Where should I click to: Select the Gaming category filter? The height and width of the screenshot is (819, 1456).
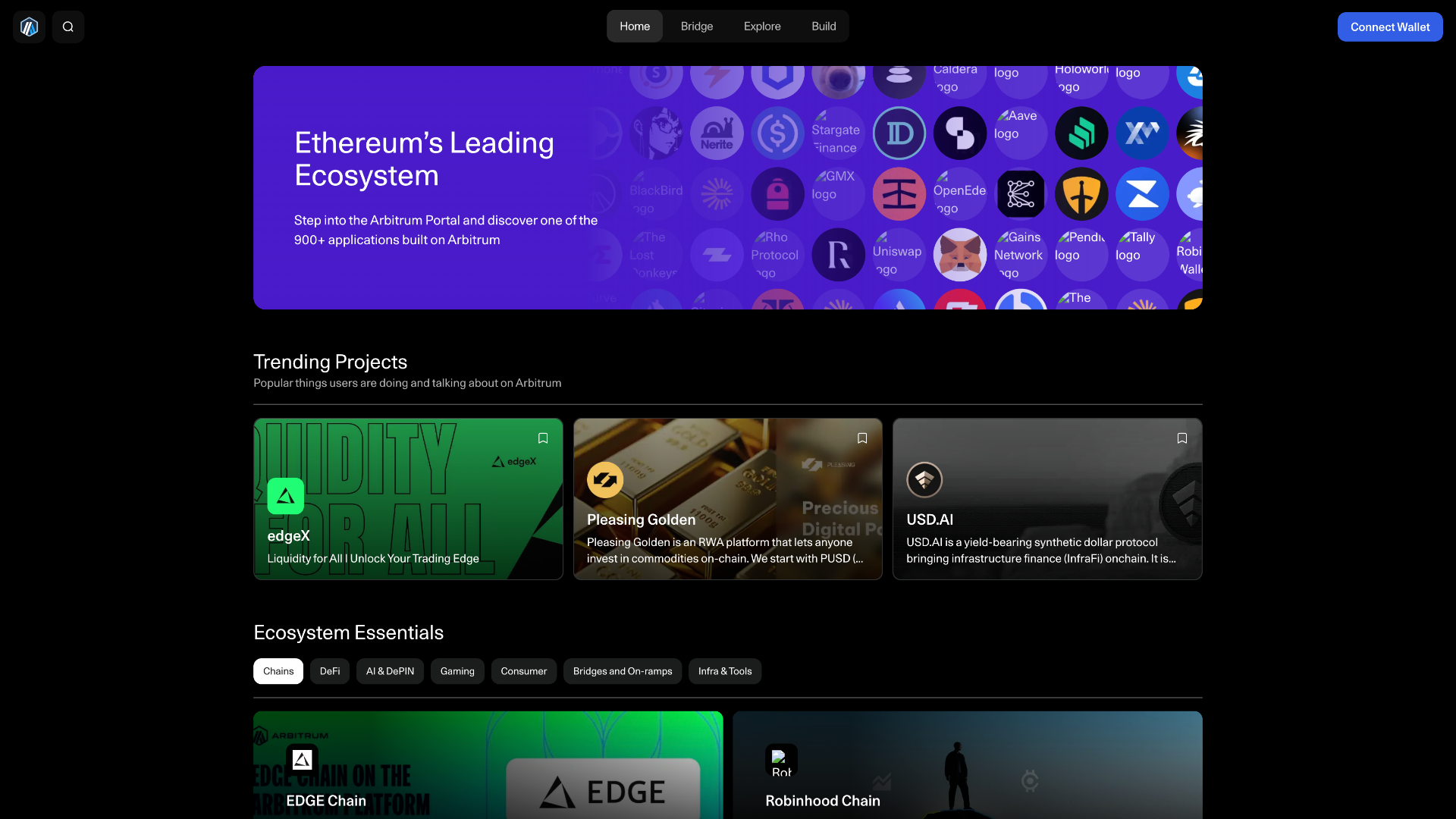457,671
